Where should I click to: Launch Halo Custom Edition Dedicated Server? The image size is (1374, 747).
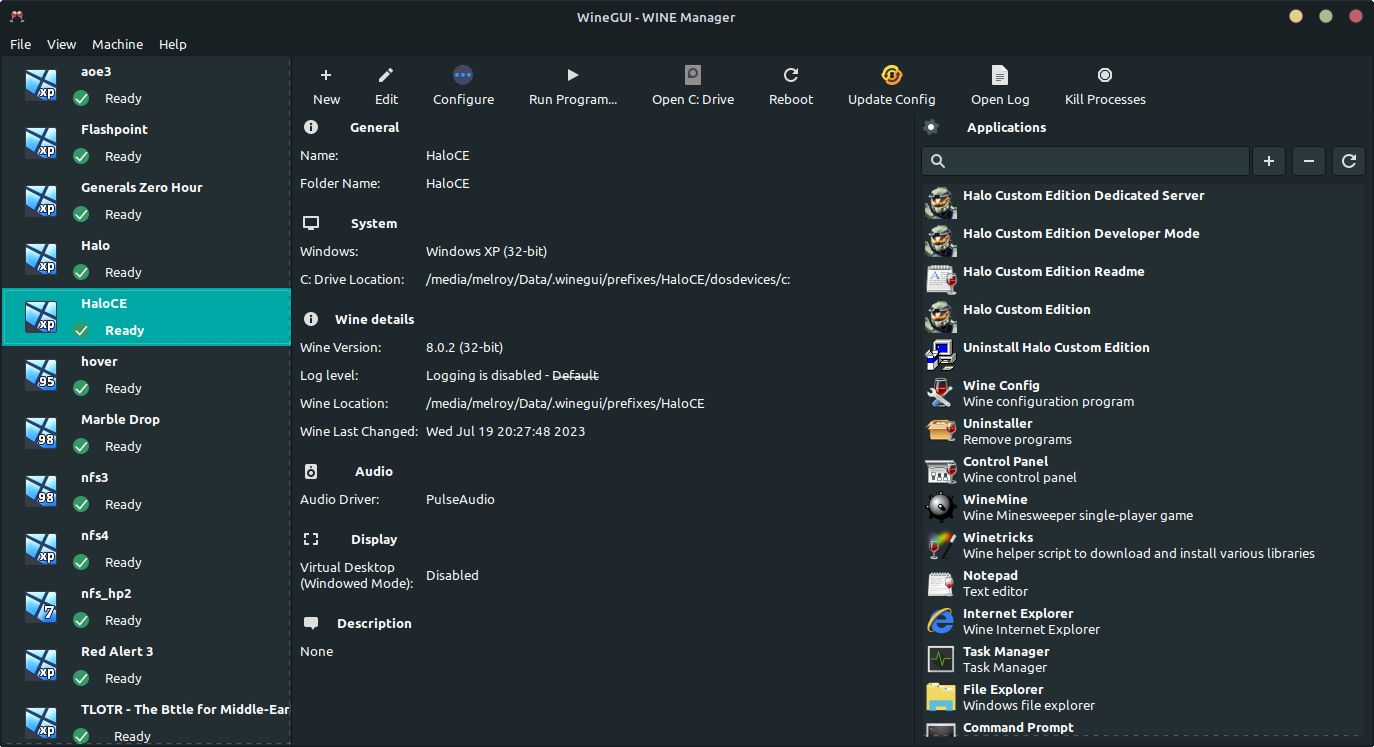tap(1144, 203)
